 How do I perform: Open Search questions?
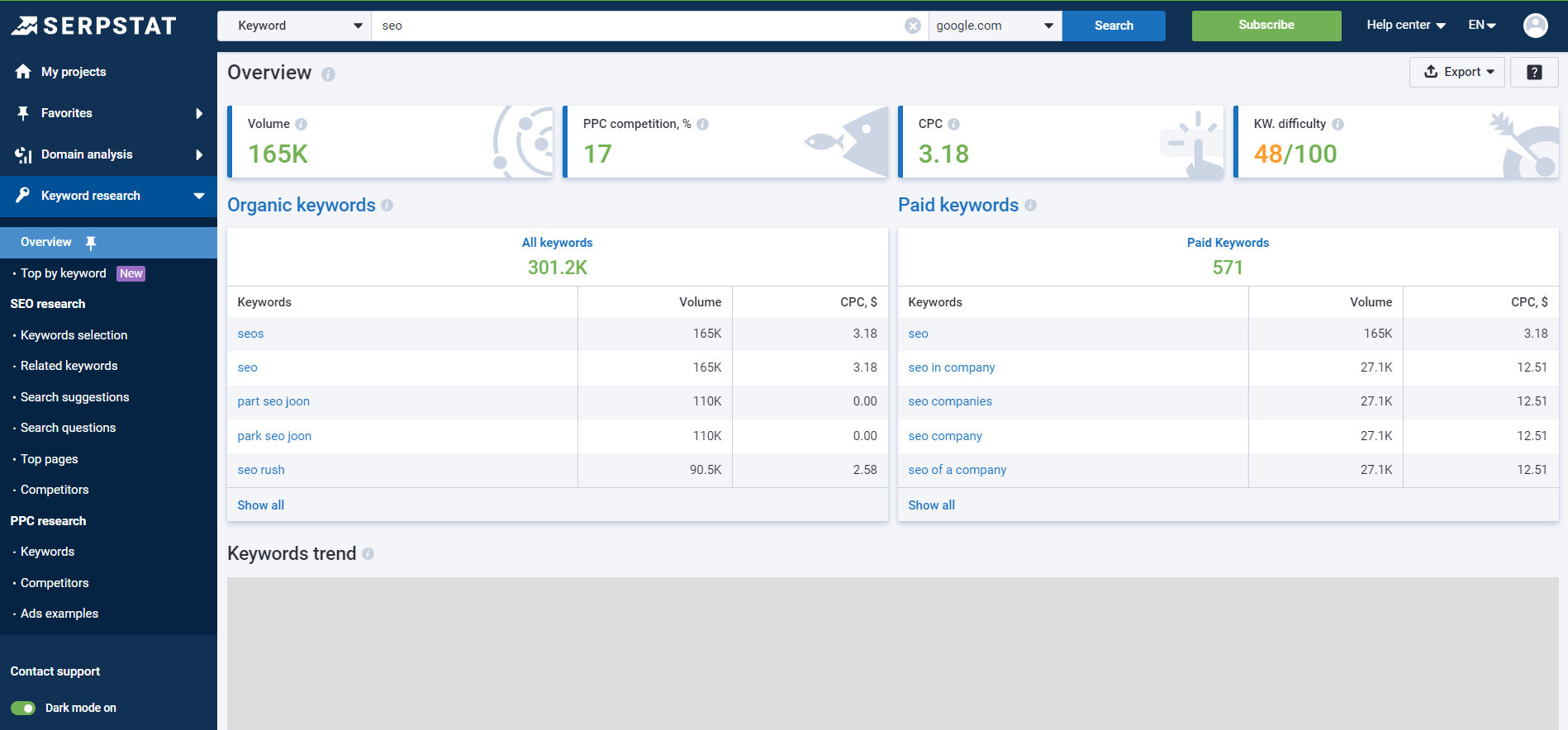pos(69,428)
